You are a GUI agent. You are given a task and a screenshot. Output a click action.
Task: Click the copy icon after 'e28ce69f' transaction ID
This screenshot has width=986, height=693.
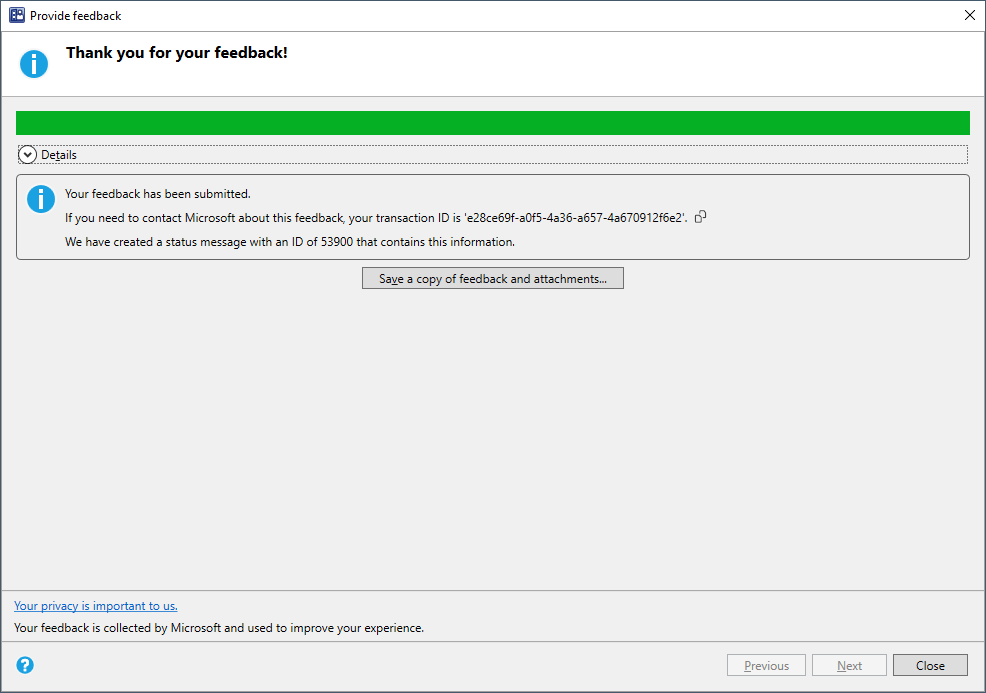tap(700, 216)
